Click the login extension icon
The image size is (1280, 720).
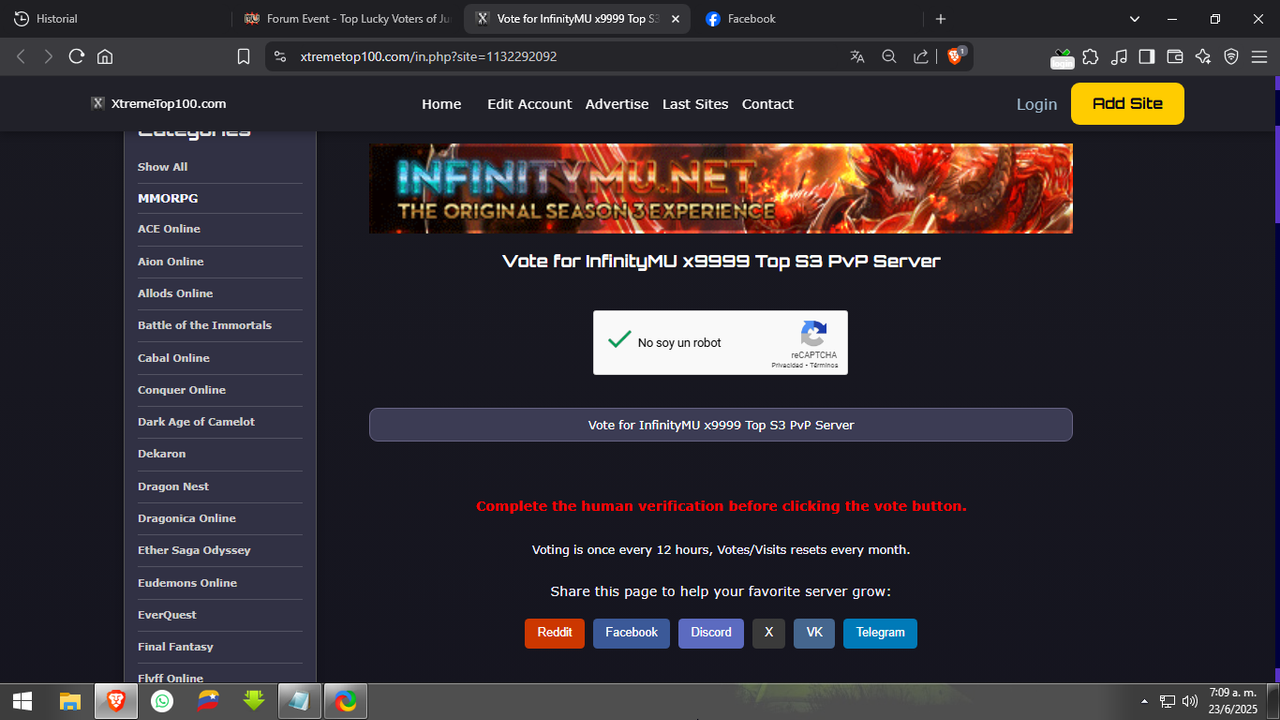tap(1062, 58)
